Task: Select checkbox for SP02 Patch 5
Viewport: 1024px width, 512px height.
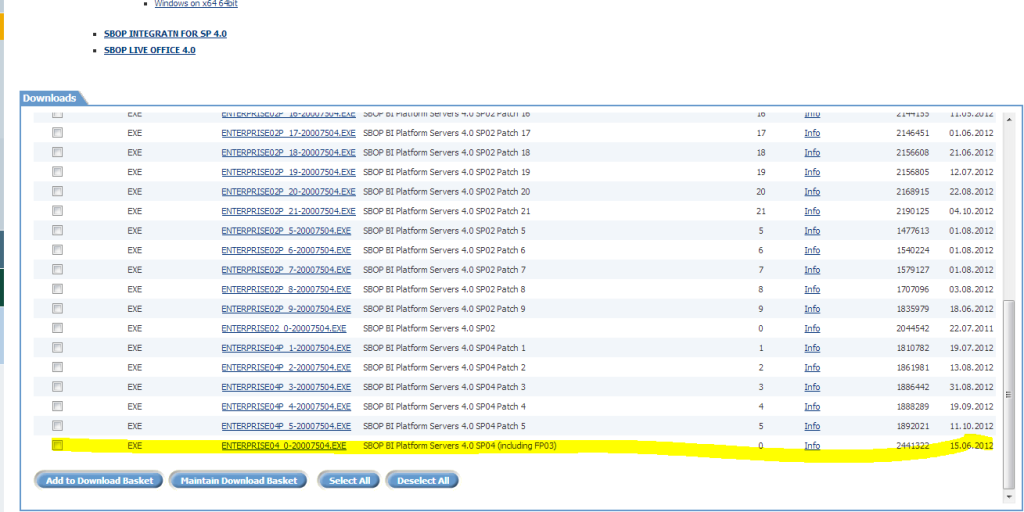Action: pyautogui.click(x=57, y=231)
